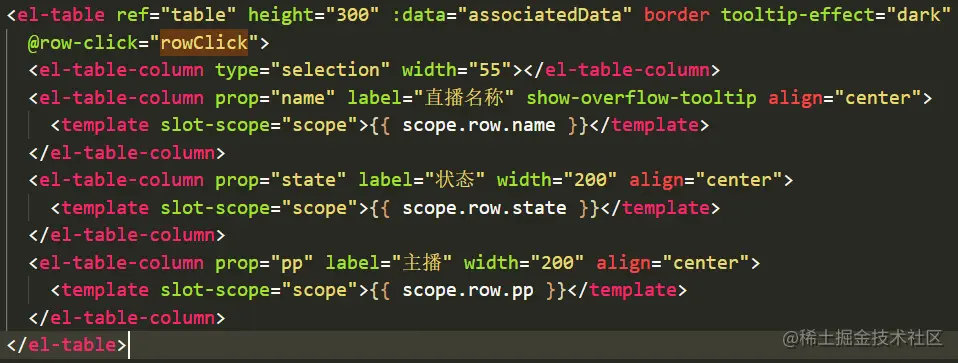Click the associatedData binding value
The image size is (958, 363).
[x=549, y=15]
